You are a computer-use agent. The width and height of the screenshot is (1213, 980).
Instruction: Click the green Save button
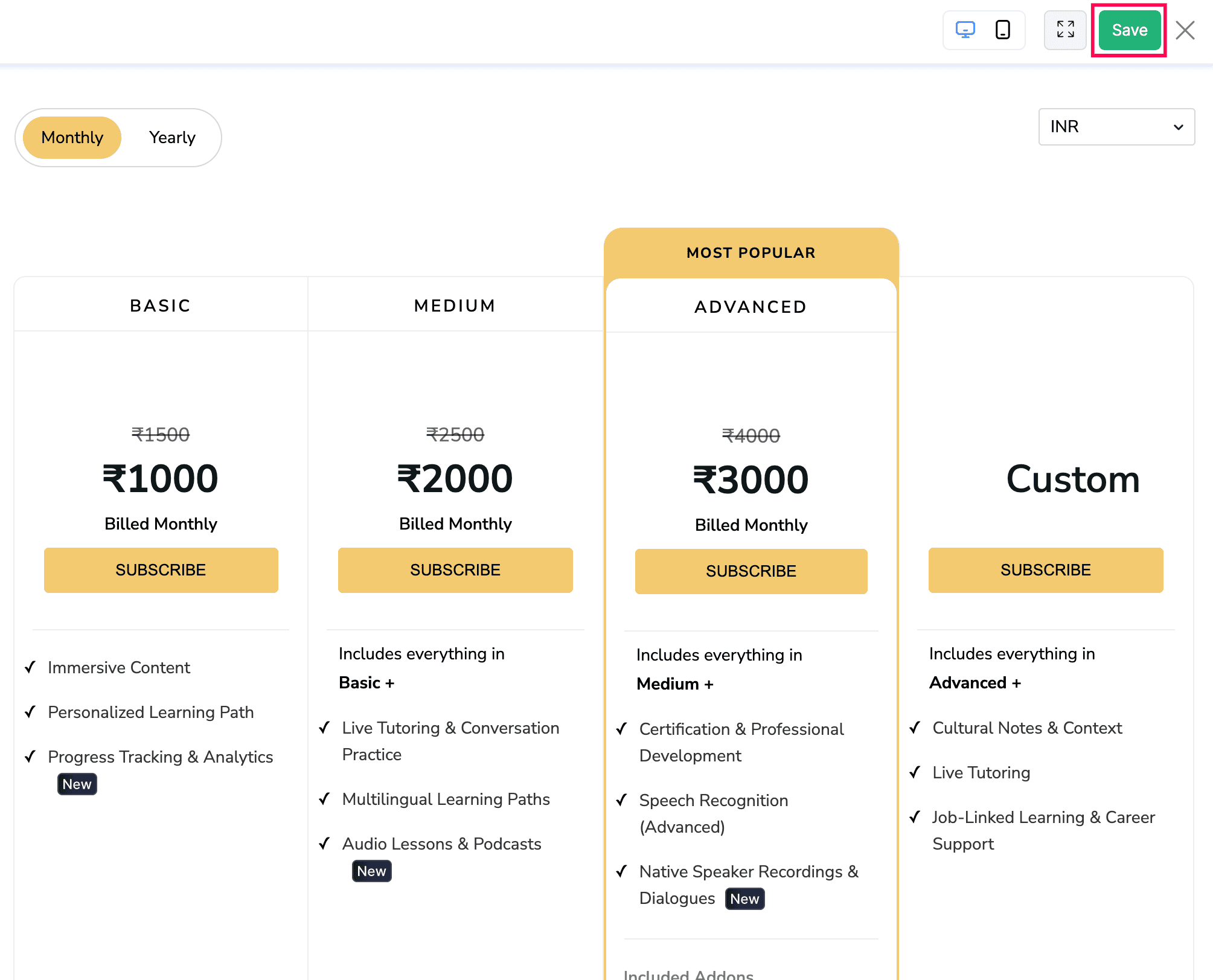(1129, 30)
